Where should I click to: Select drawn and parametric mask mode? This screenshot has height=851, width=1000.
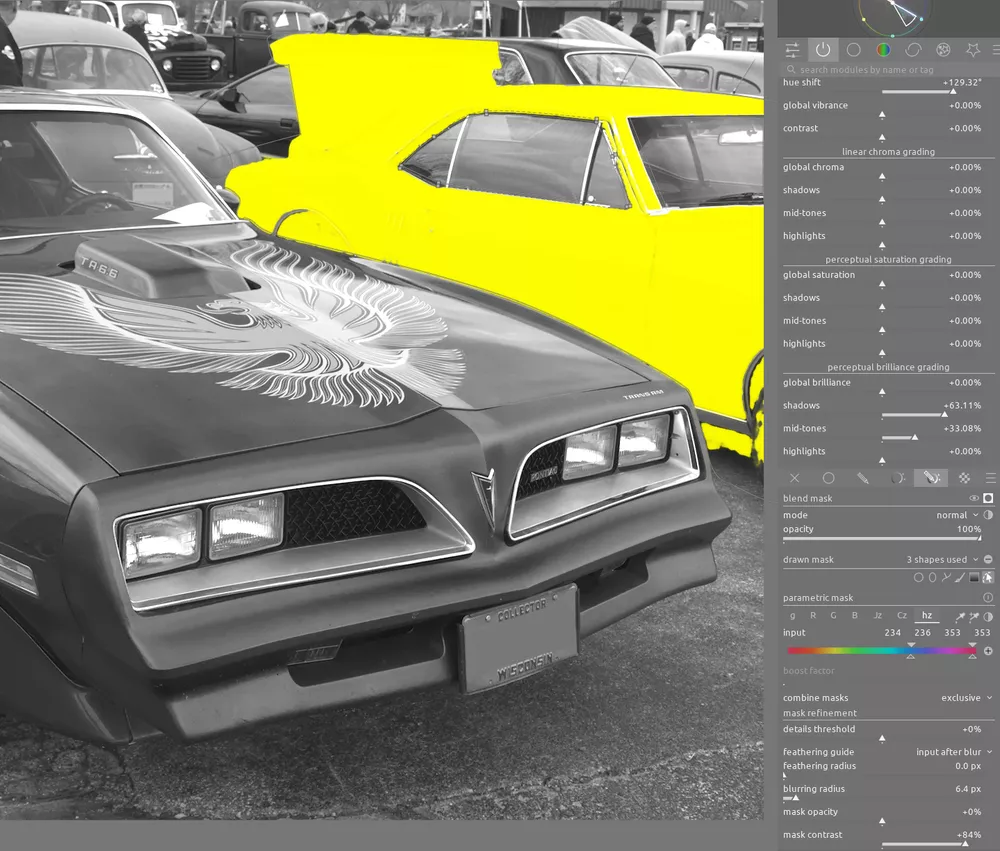coord(931,478)
